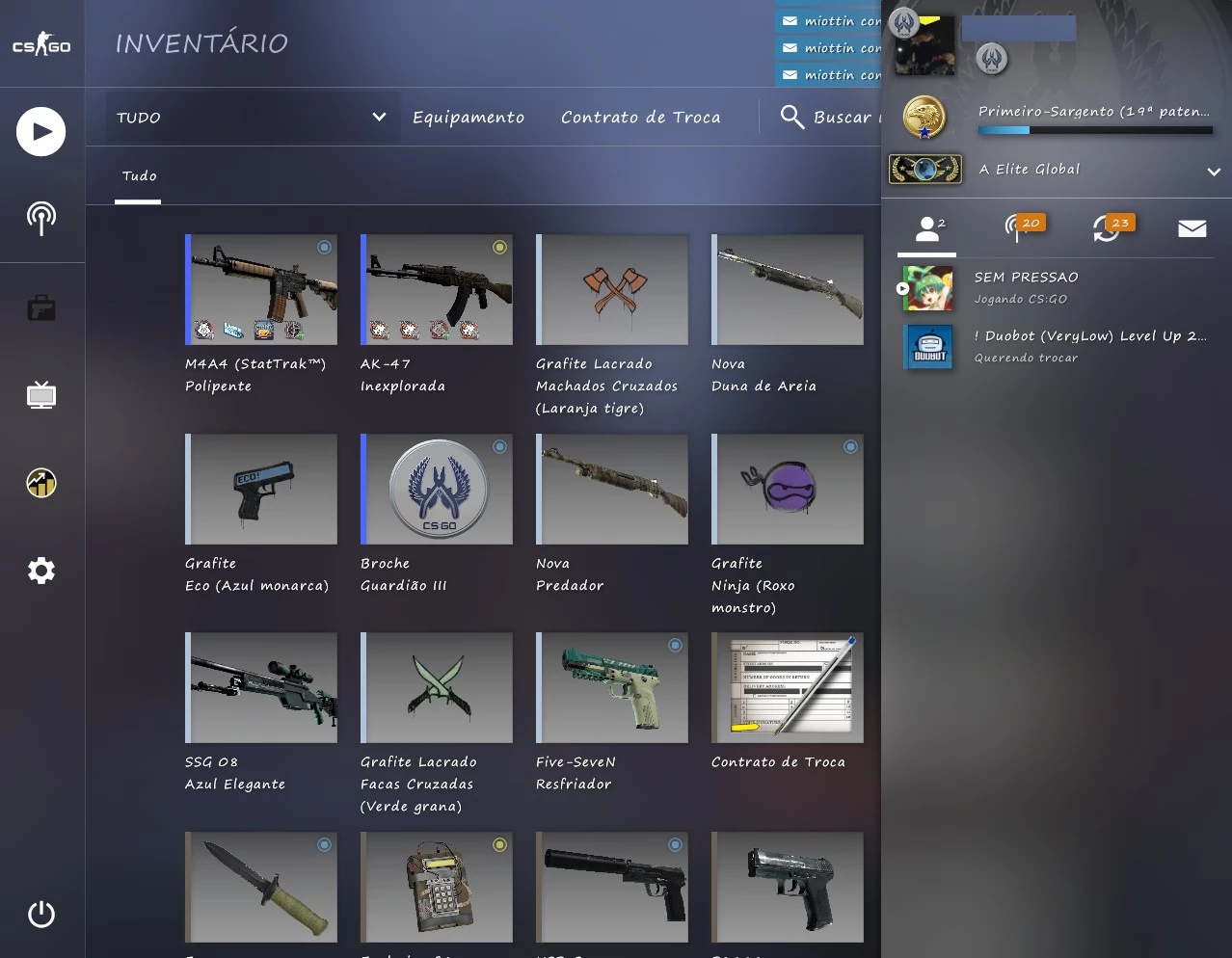Open the recent players icon with badge 23
Screen dimensions: 1232x958
(1112, 227)
